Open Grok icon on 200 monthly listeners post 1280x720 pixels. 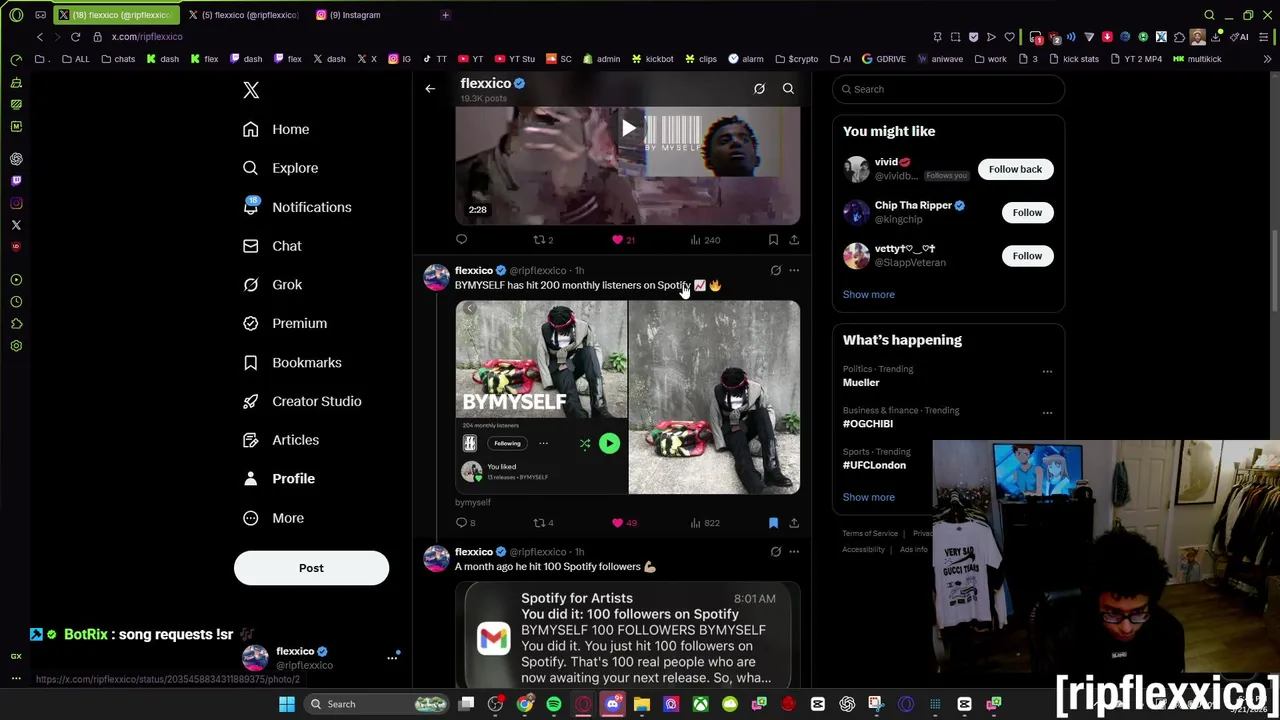coord(776,270)
